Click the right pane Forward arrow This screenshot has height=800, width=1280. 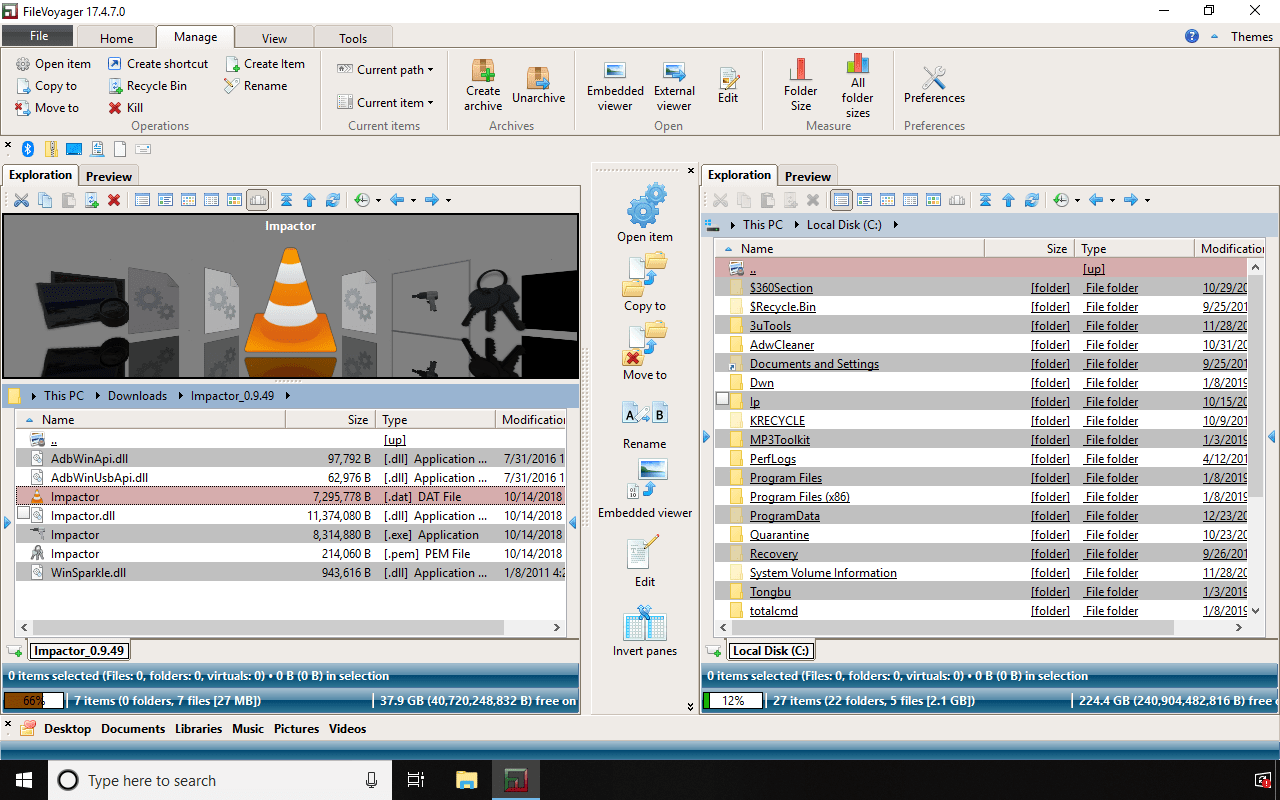pos(1131,200)
